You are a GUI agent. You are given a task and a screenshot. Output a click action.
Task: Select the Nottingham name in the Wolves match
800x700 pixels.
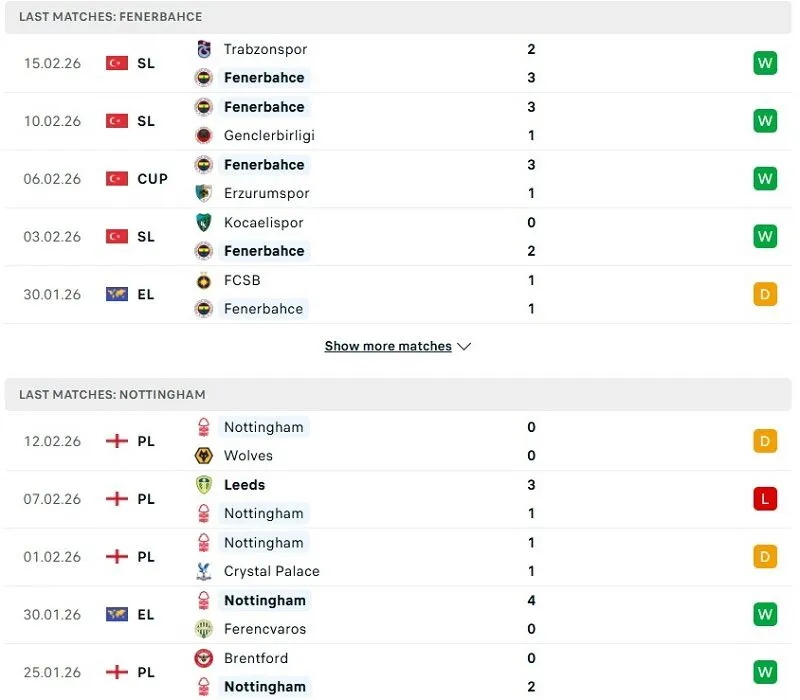coord(263,426)
